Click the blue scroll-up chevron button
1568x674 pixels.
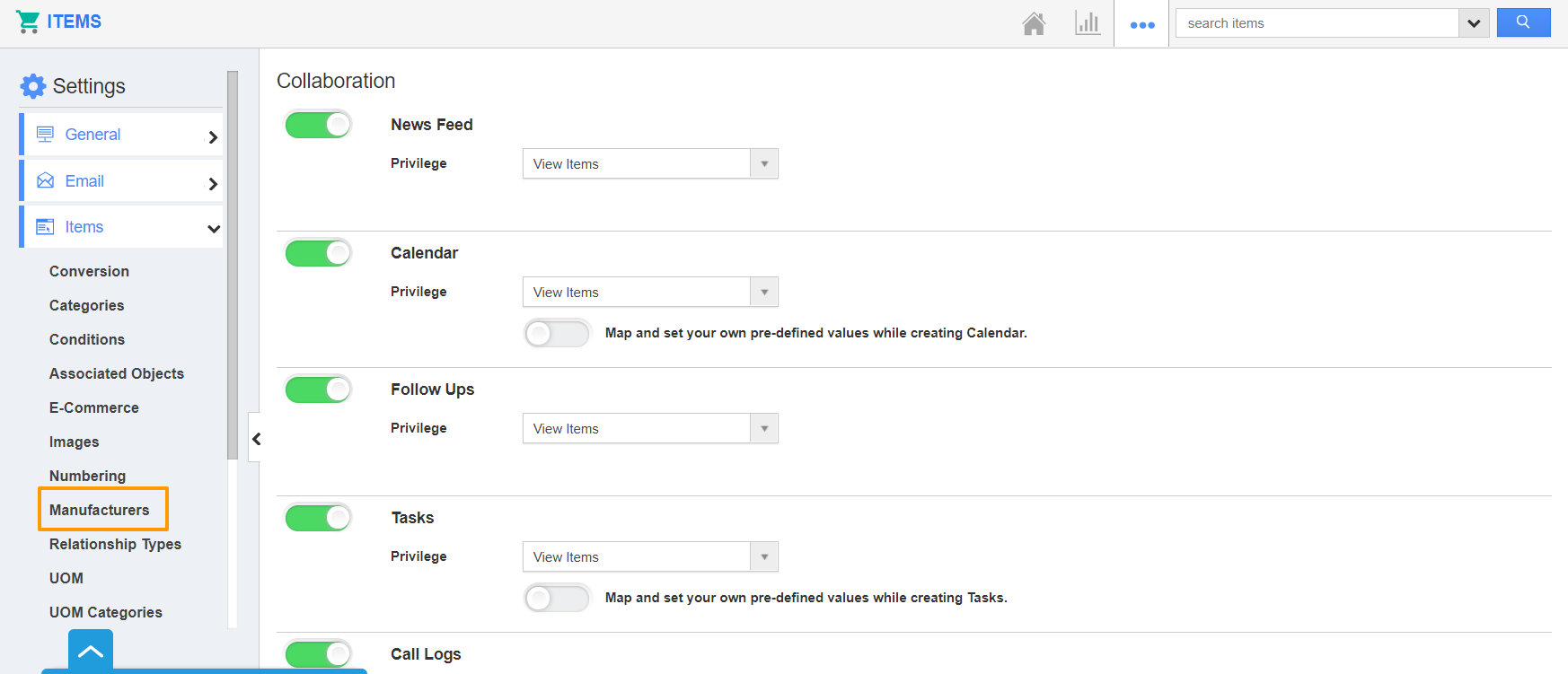91,651
